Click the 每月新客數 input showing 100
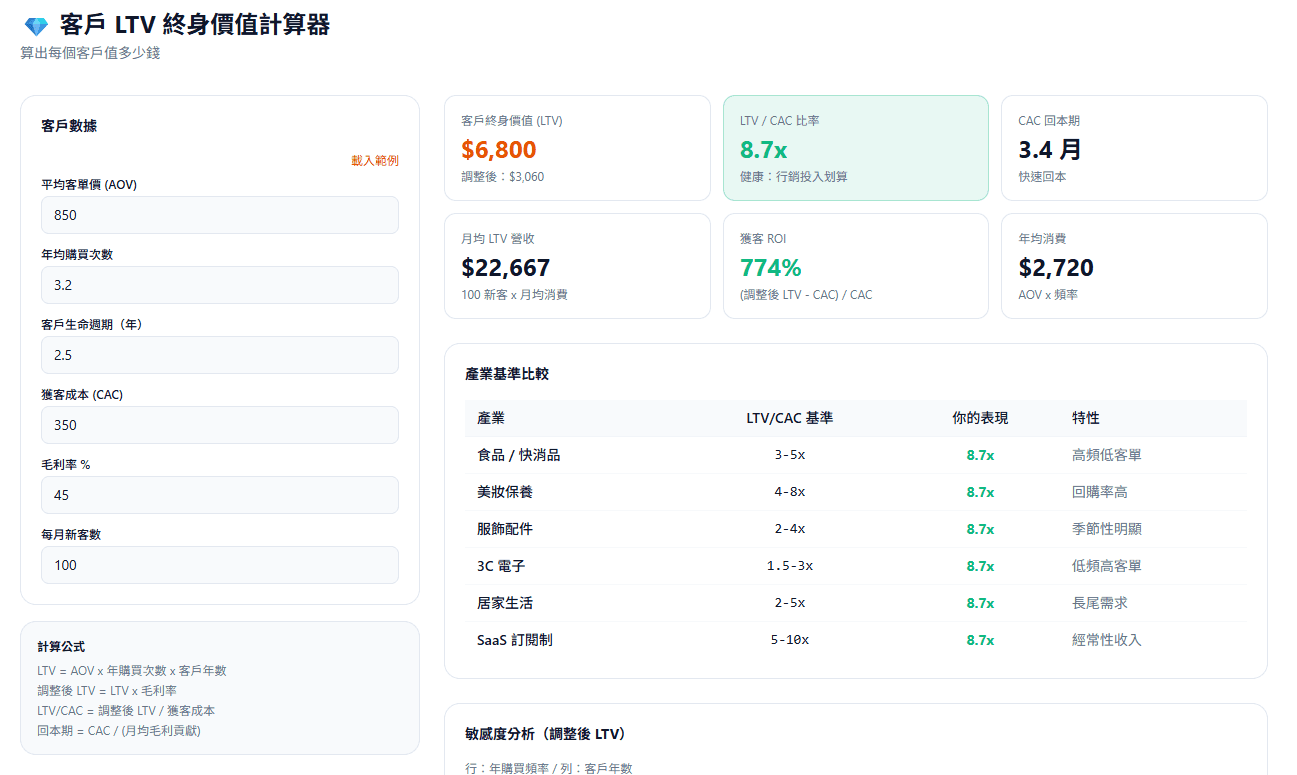The height and width of the screenshot is (775, 1297). [x=220, y=565]
